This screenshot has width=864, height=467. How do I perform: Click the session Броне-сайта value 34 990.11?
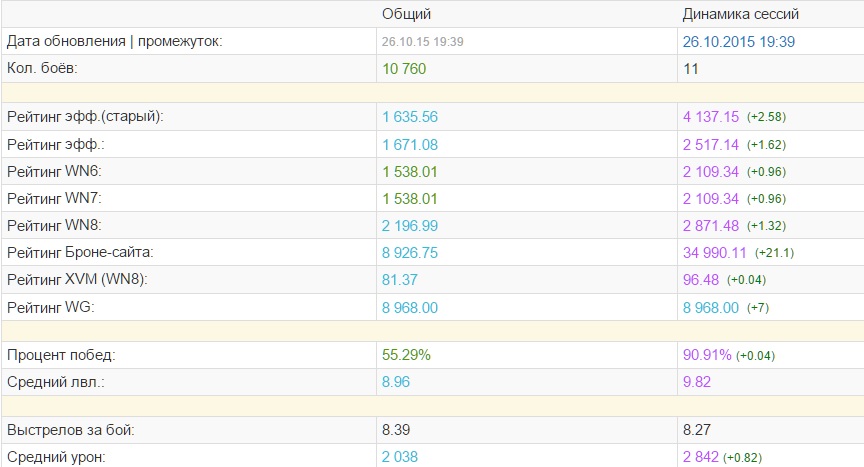coord(714,254)
